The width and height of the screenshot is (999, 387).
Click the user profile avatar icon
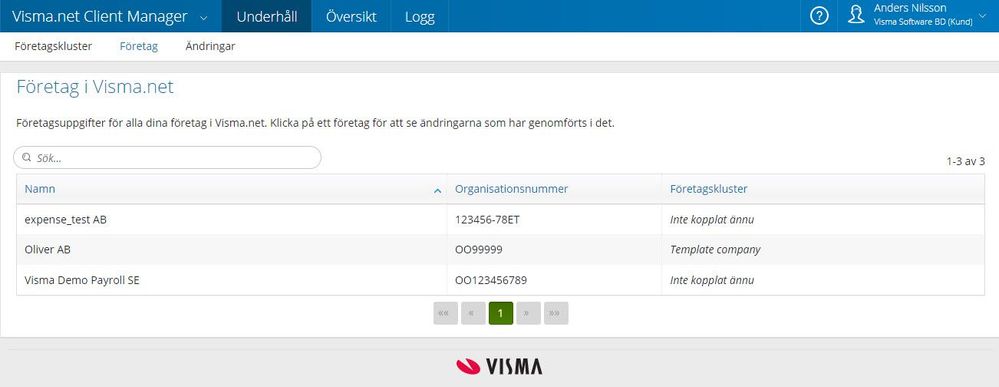click(x=856, y=15)
